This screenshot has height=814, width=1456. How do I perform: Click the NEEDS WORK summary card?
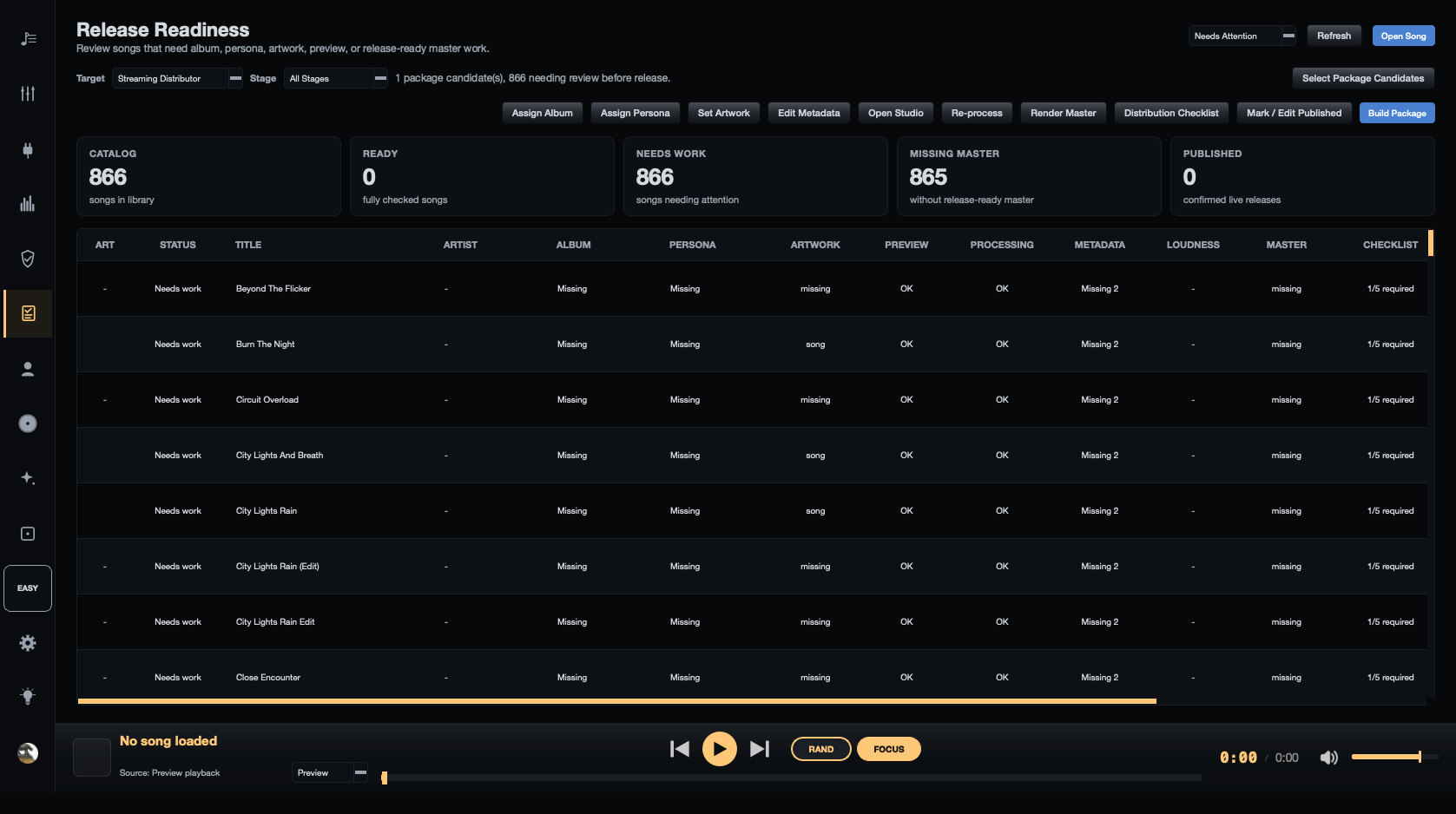[755, 176]
